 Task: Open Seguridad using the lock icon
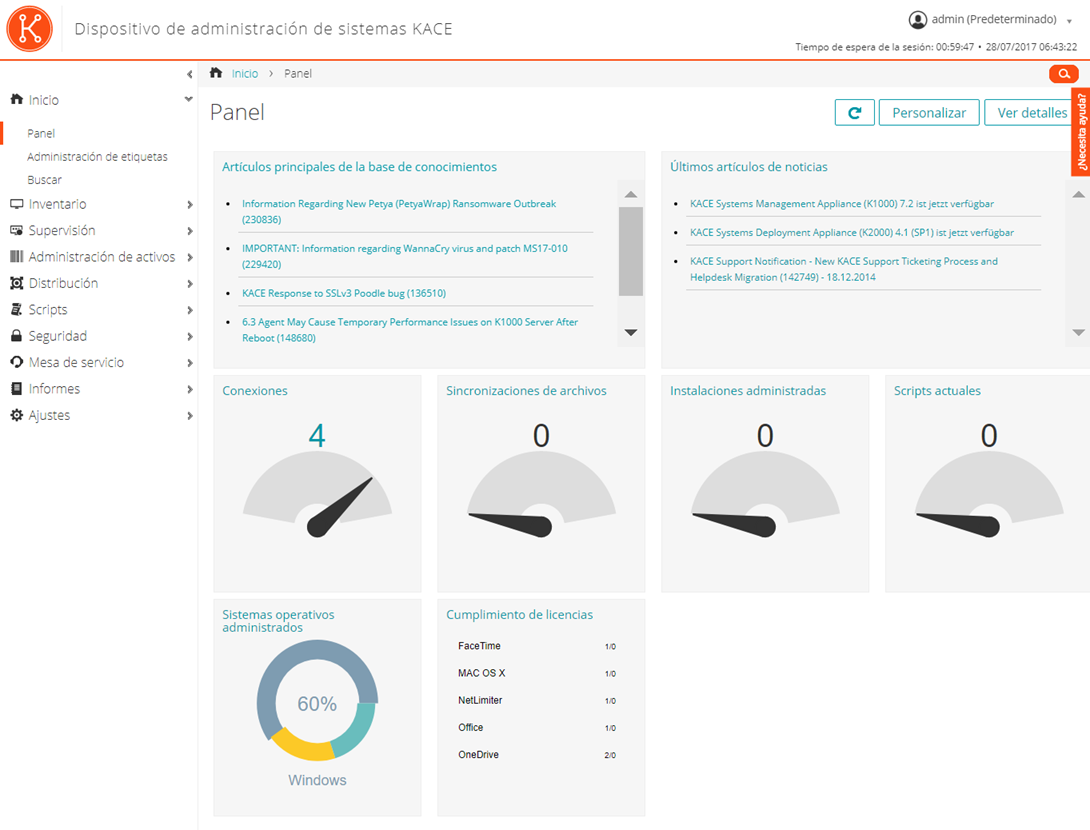coord(16,336)
